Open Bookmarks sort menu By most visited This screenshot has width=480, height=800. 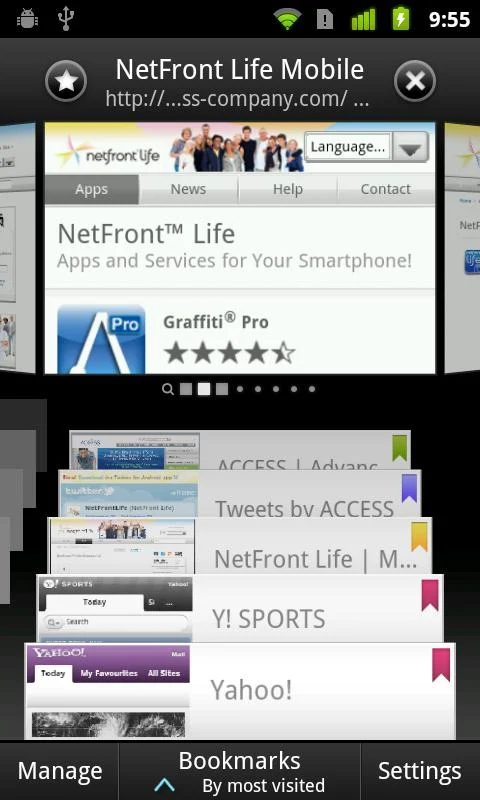coord(240,772)
